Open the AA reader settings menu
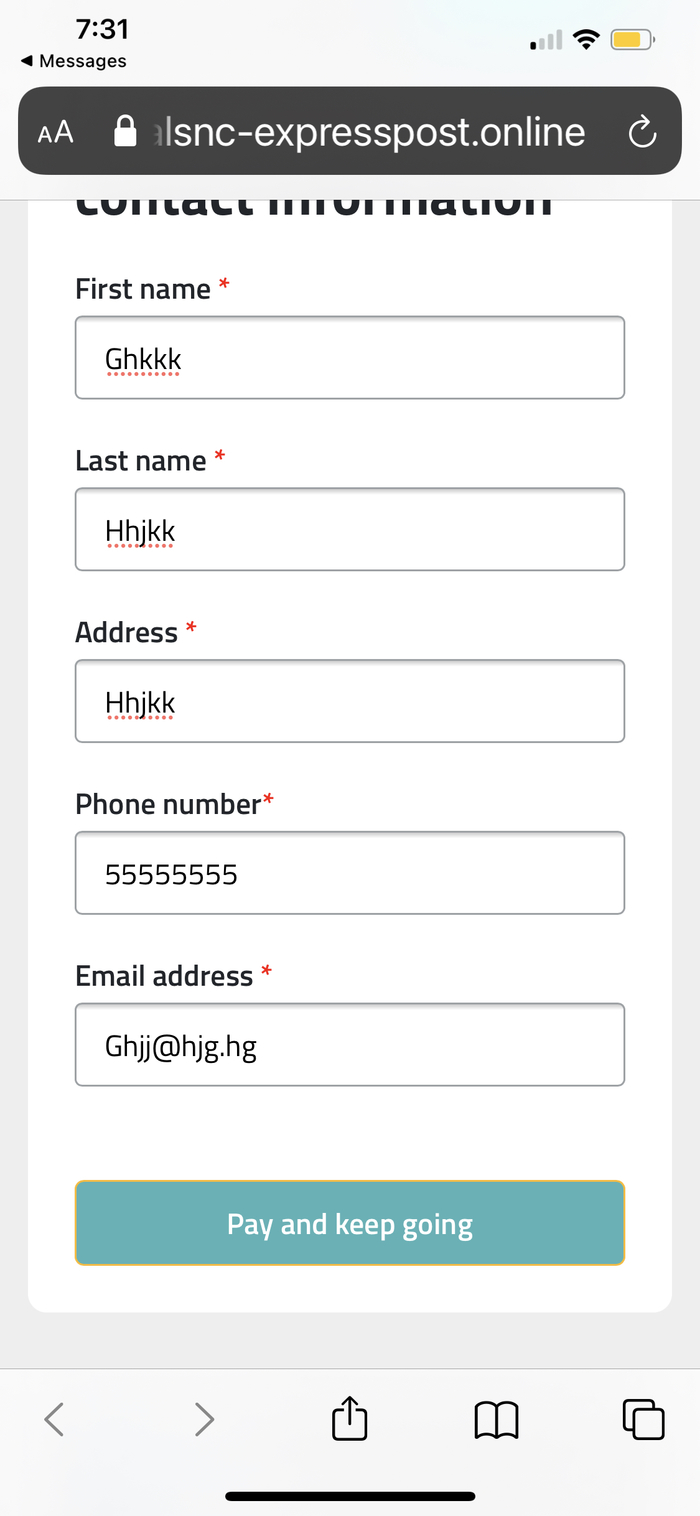Viewport: 700px width, 1516px height. tap(56, 132)
